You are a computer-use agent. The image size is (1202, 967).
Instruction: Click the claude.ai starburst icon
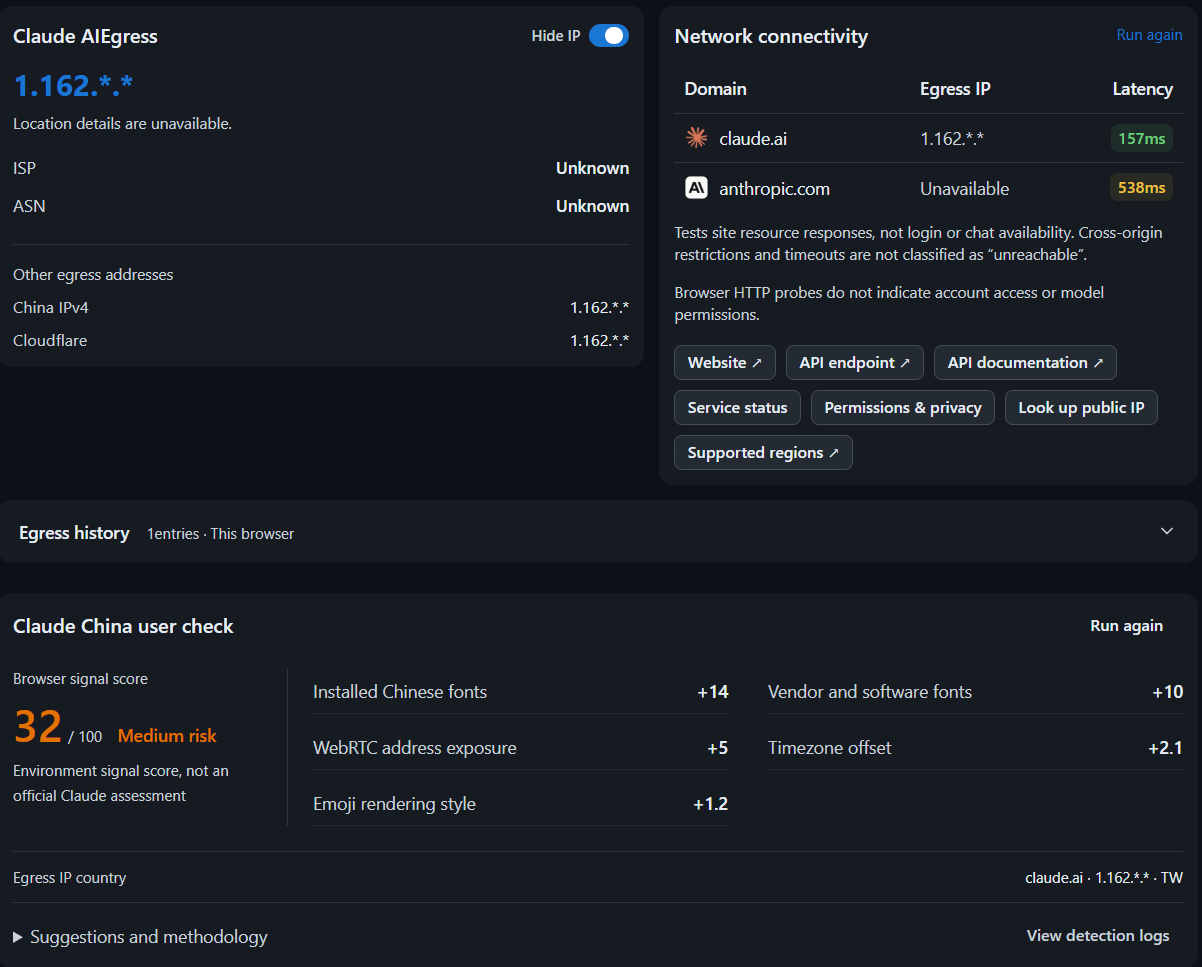pos(696,138)
